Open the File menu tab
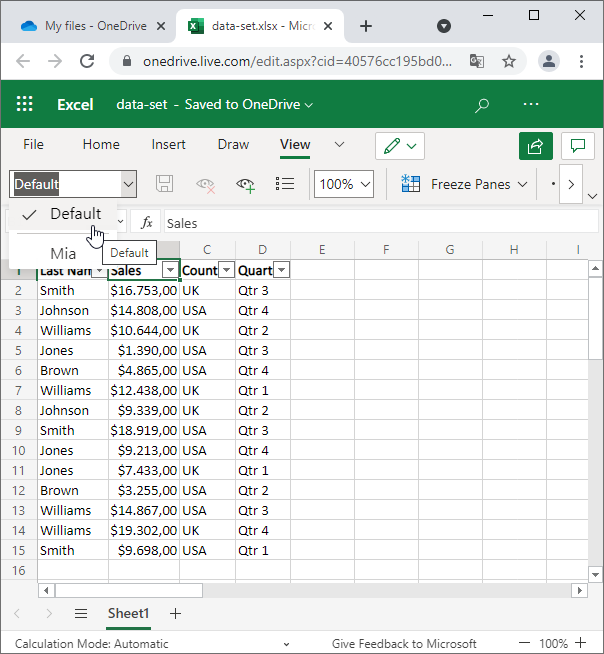The height and width of the screenshot is (654, 604). (x=33, y=144)
